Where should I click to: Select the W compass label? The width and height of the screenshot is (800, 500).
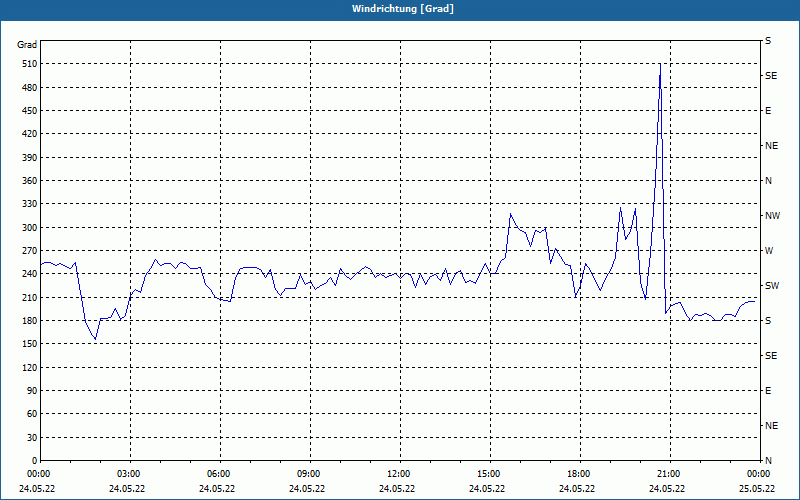[769, 251]
